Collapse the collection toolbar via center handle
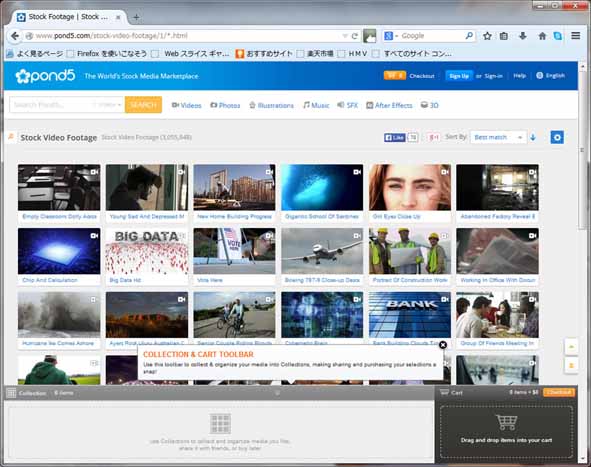 pyautogui.click(x=277, y=393)
